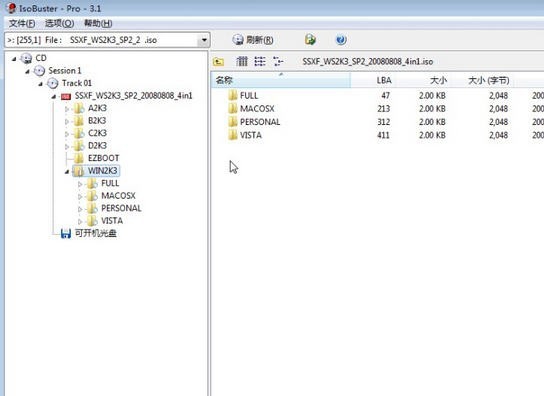Image resolution: width=544 pixels, height=396 pixels.
Task: Click the blue help question mark icon
Action: point(341,40)
